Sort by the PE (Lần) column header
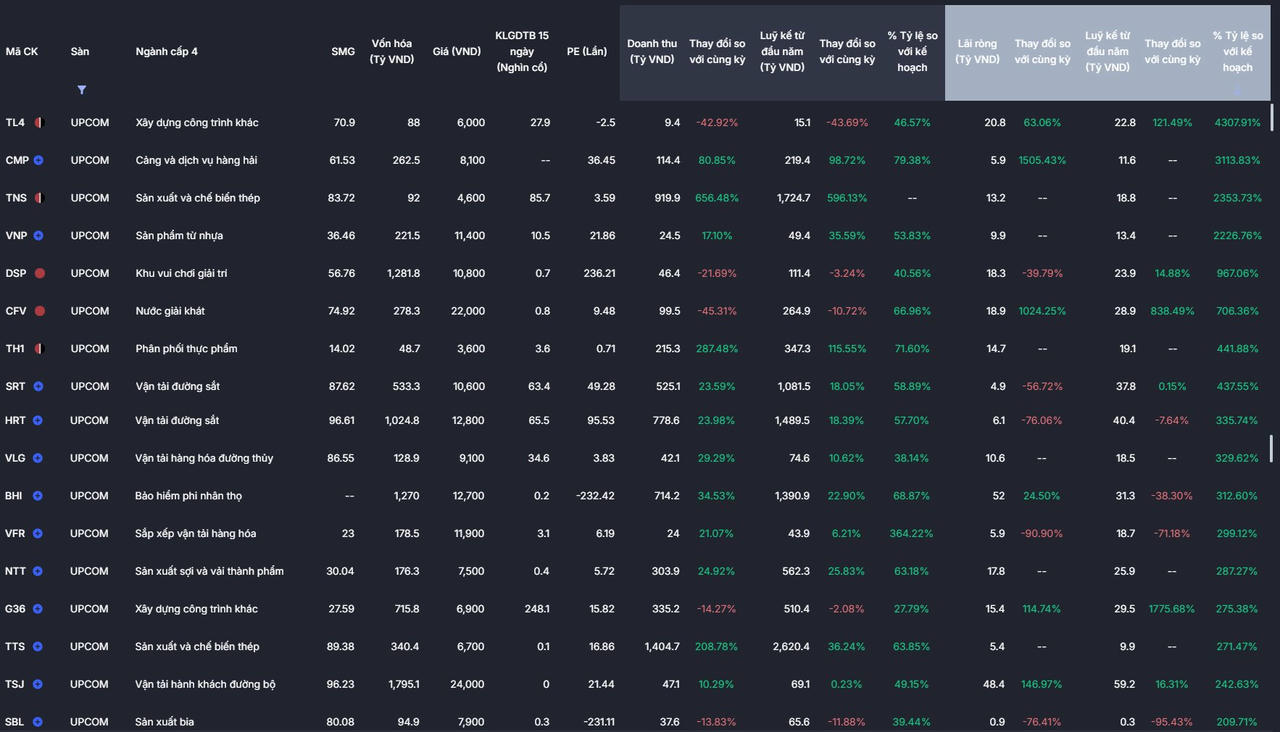 pyautogui.click(x=587, y=51)
